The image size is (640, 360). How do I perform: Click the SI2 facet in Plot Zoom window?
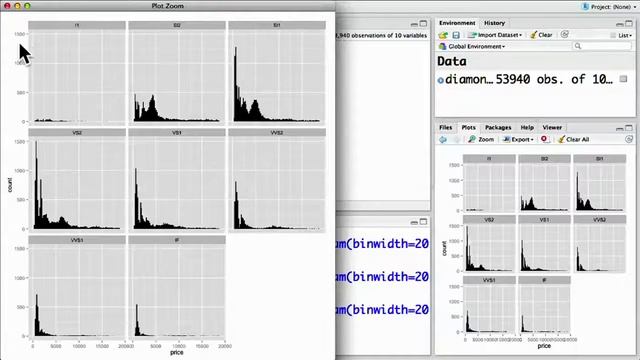click(177, 73)
